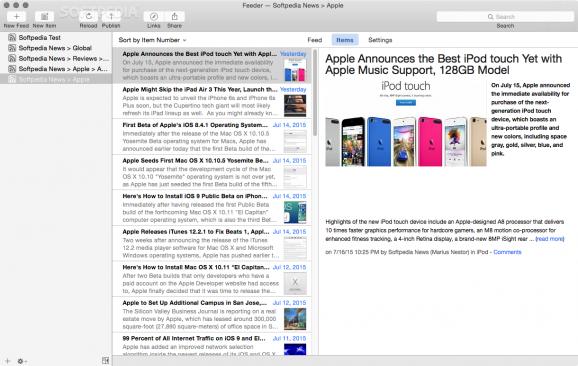The width and height of the screenshot is (578, 366).
Task: Open the Sort by Item Number dropdown
Action: (152, 40)
